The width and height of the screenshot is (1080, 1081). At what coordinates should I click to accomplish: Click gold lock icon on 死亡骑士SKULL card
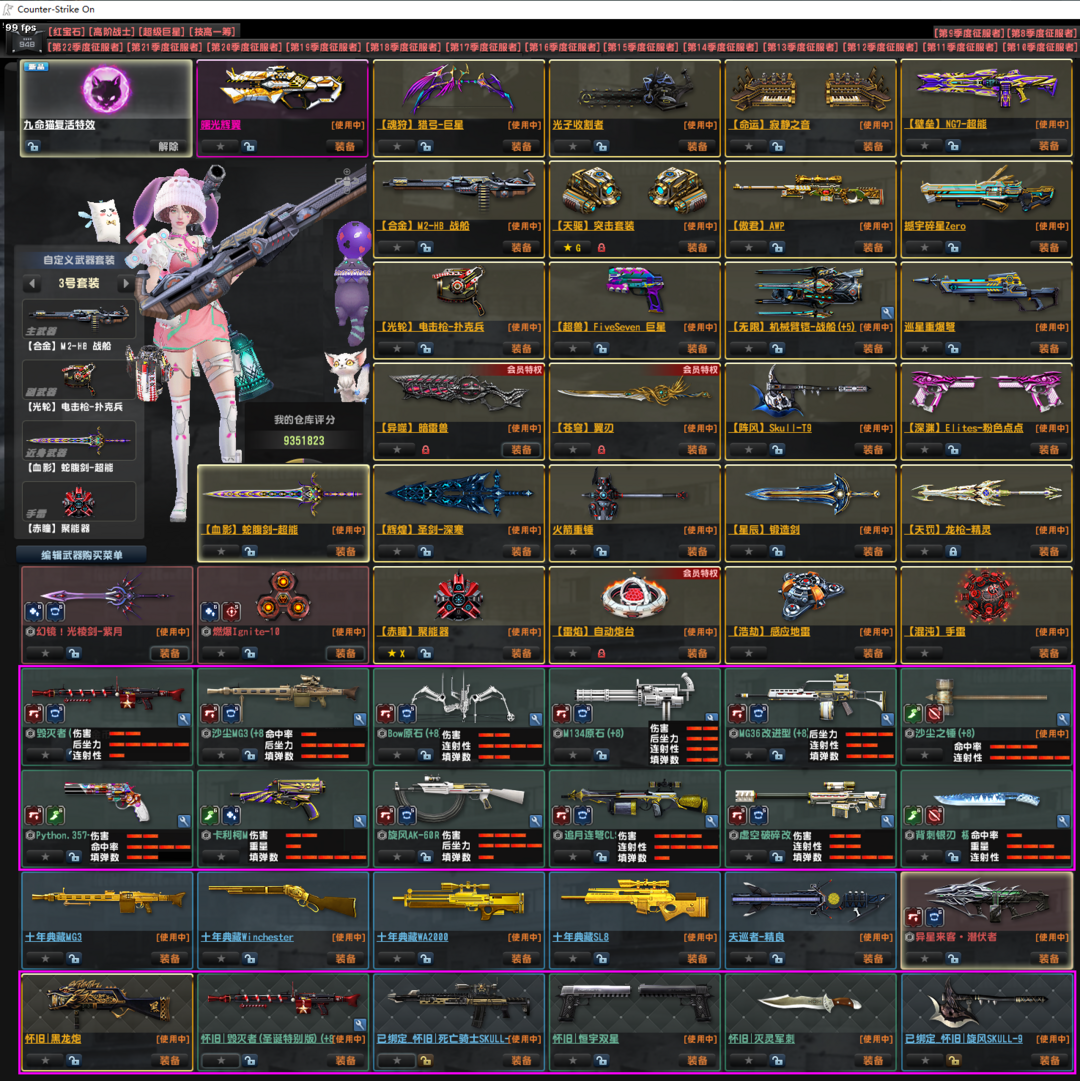[x=426, y=1060]
